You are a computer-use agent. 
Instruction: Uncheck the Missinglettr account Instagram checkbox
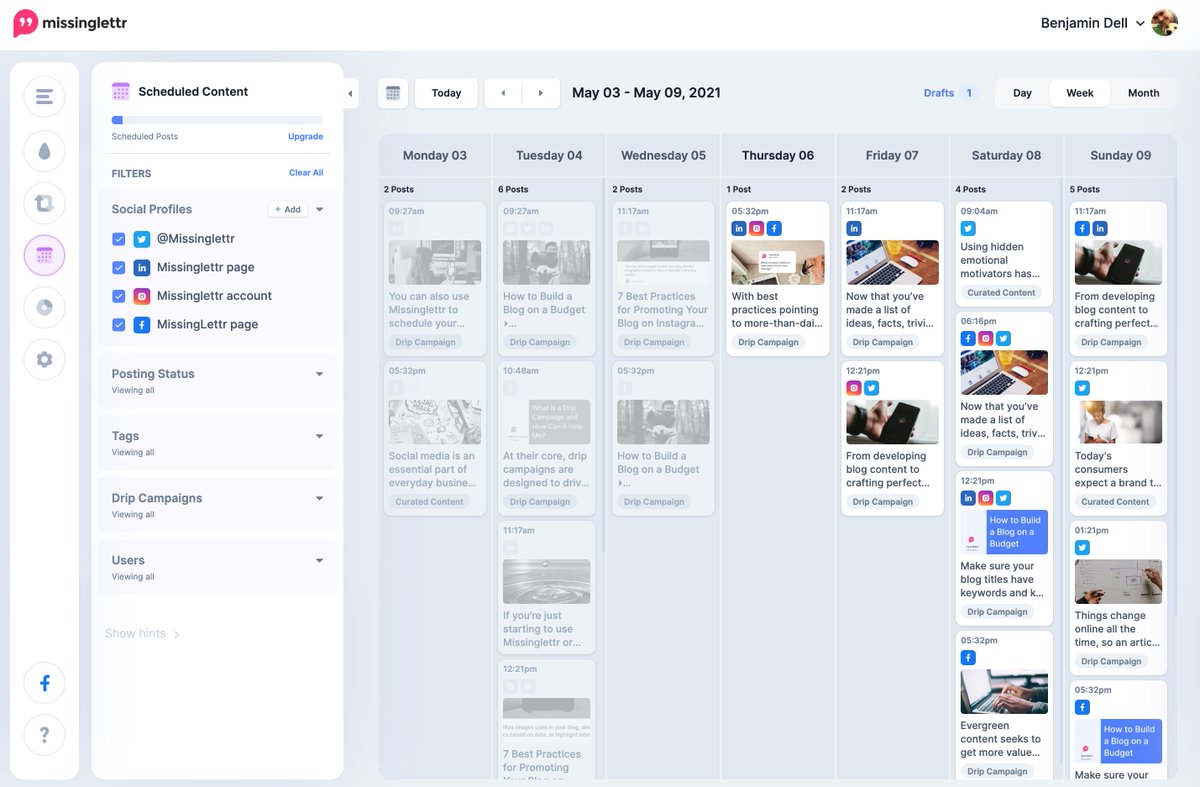click(x=119, y=296)
